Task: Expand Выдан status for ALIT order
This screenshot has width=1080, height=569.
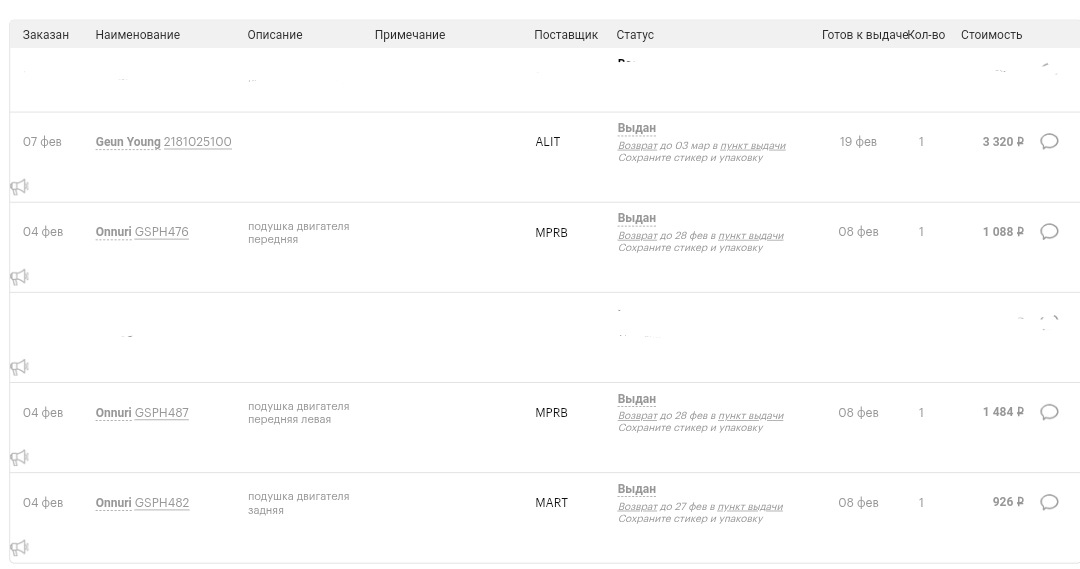Action: coord(637,128)
